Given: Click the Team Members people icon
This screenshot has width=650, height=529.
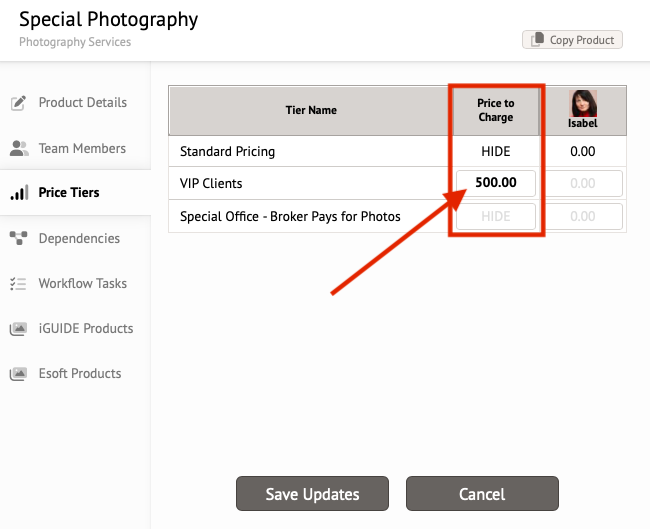Looking at the screenshot, I should point(19,148).
